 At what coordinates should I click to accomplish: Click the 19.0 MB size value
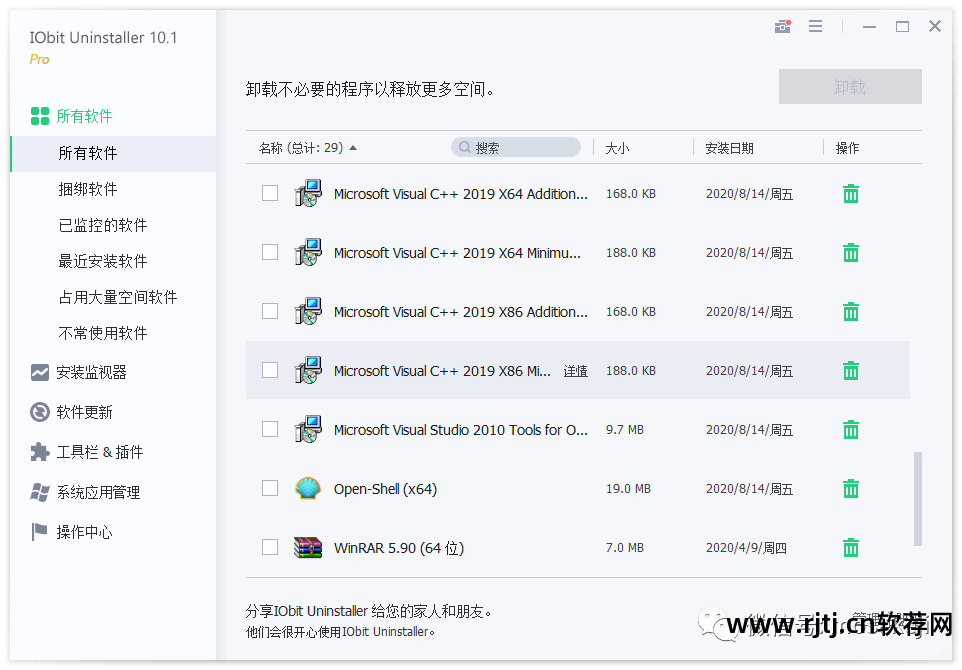(x=628, y=489)
